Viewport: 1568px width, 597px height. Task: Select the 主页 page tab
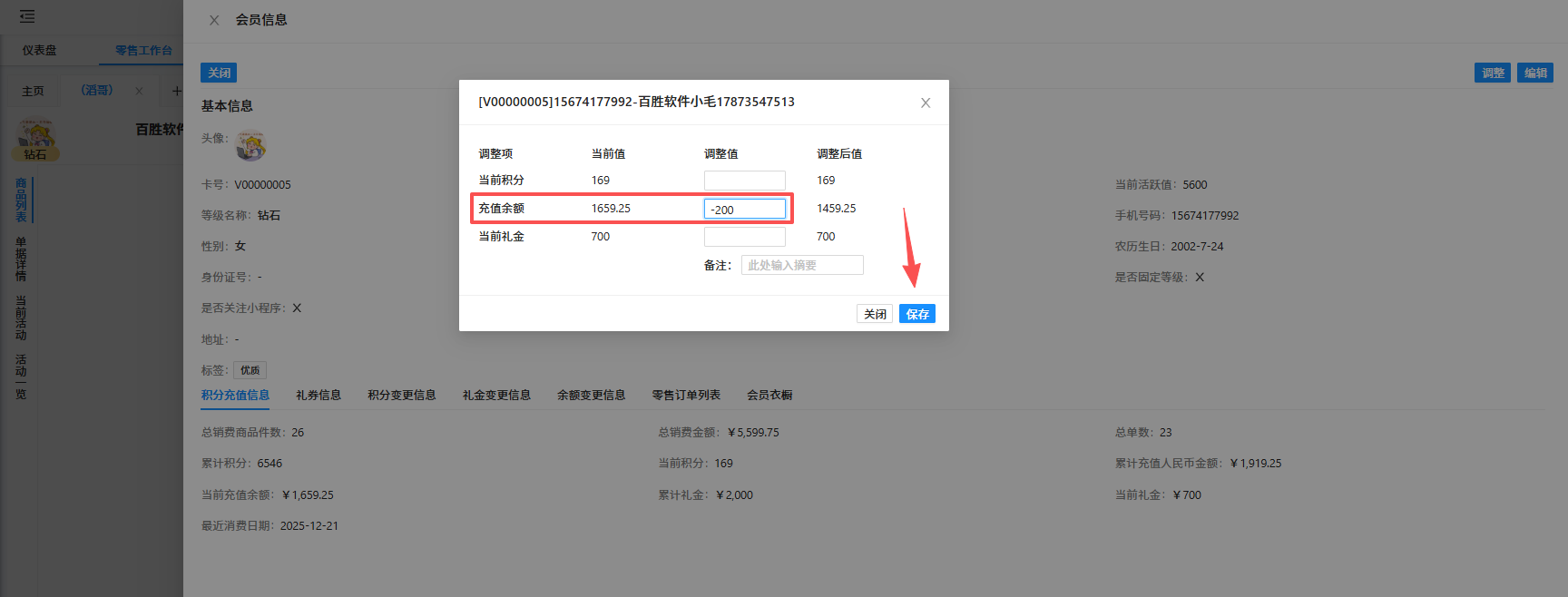pyautogui.click(x=33, y=92)
